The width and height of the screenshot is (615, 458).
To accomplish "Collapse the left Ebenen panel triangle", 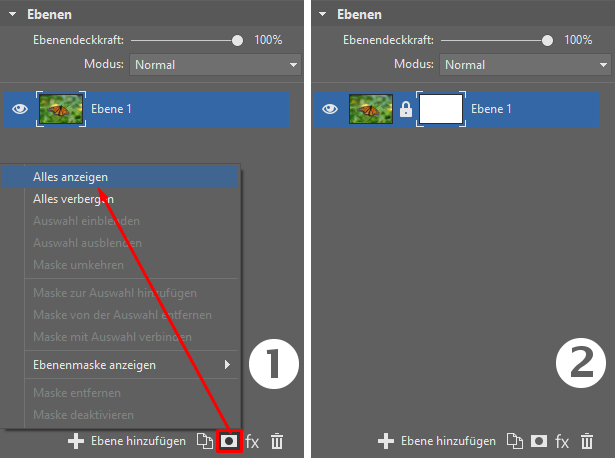I will pyautogui.click(x=13, y=14).
